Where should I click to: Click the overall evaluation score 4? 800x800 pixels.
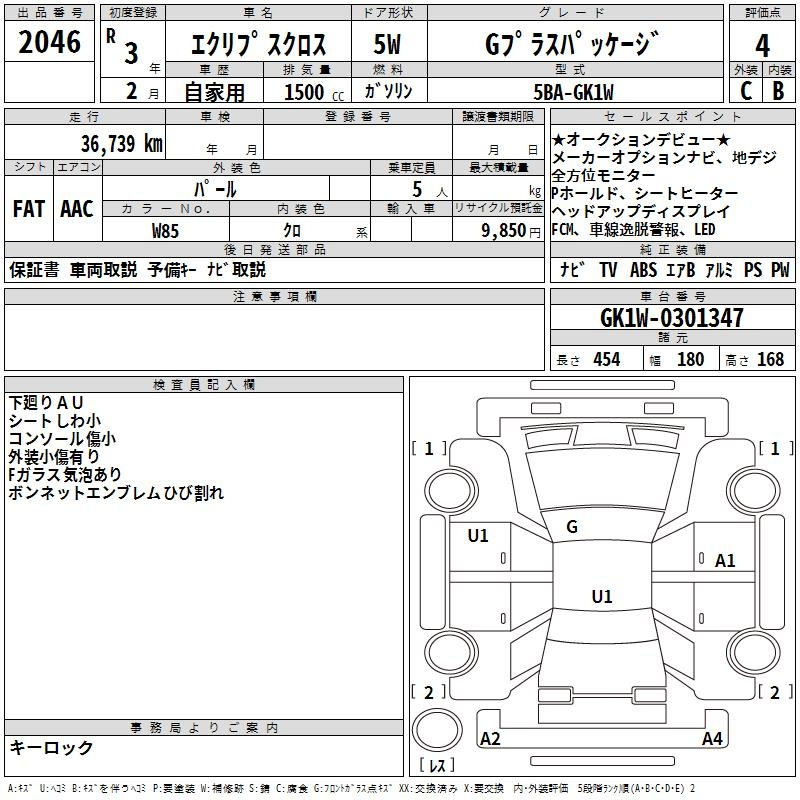pyautogui.click(x=762, y=46)
